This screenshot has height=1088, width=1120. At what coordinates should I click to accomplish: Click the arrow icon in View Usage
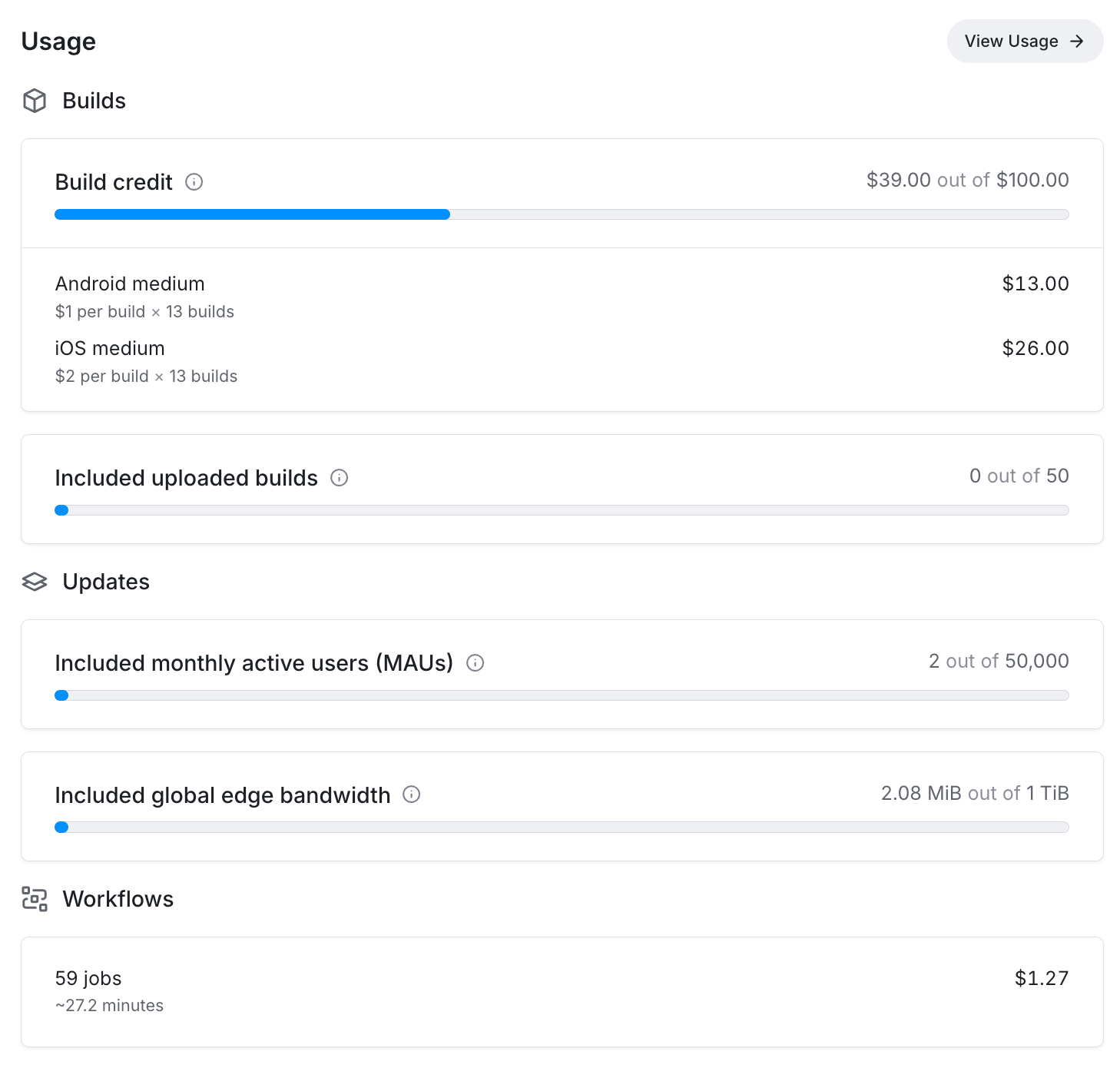(x=1077, y=41)
